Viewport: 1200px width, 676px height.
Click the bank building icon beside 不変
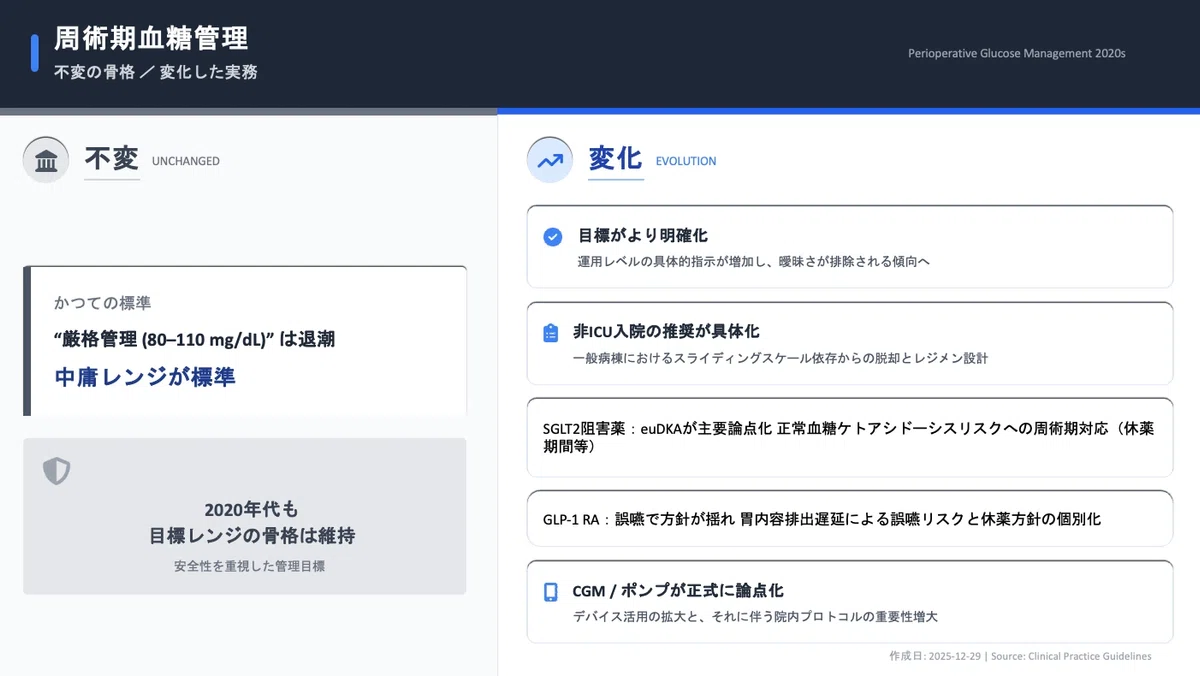click(x=46, y=160)
